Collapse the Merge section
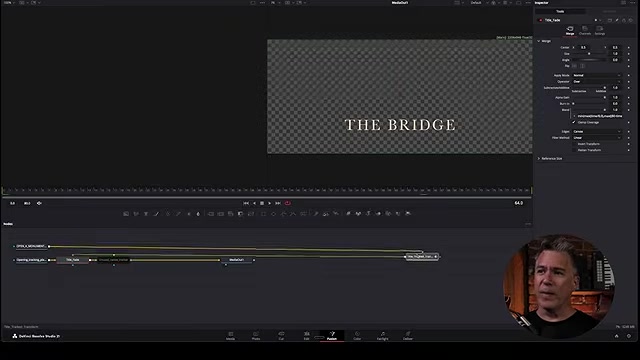This screenshot has width=640, height=360. 539,41
